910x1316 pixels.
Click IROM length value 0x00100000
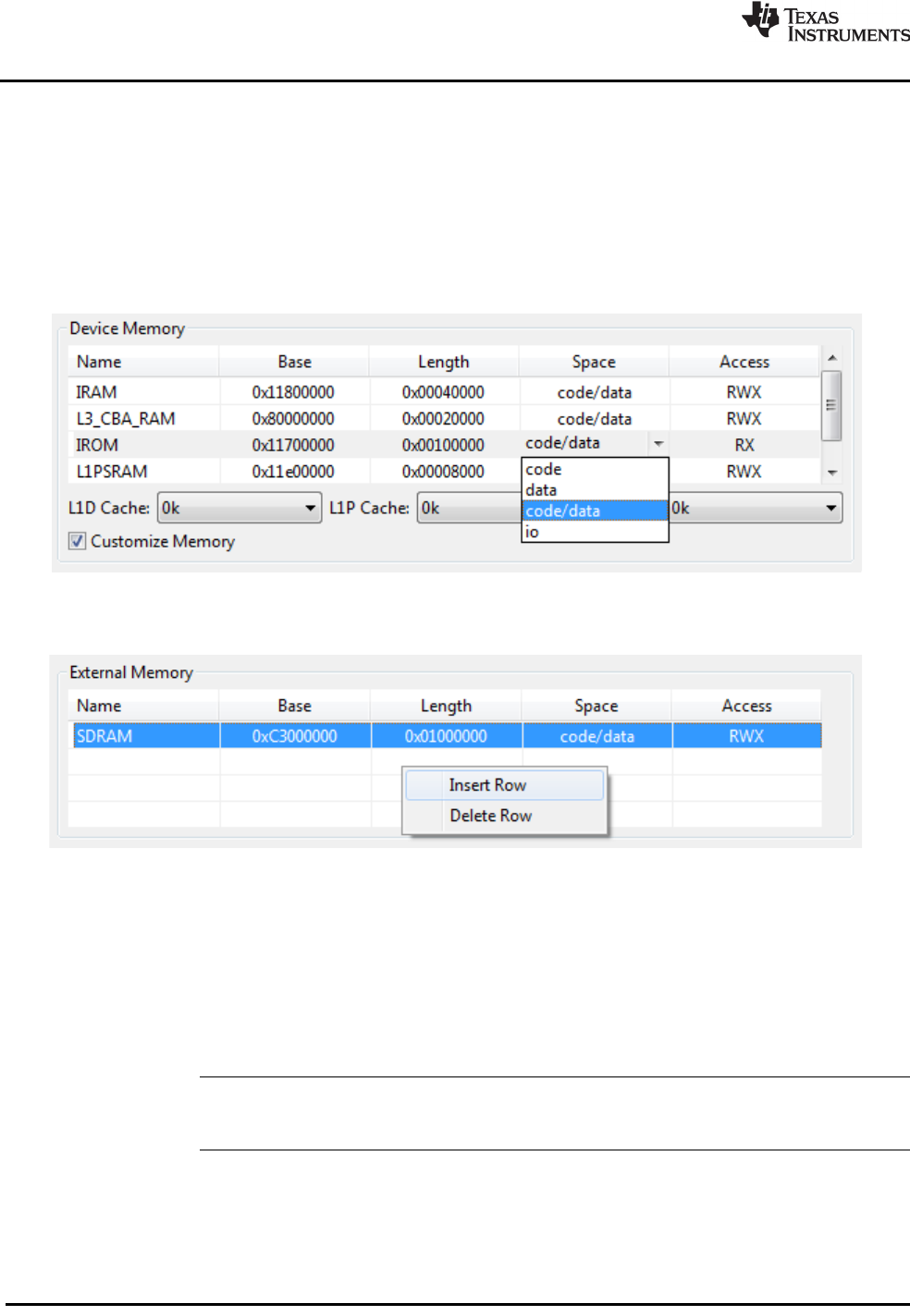[443, 445]
